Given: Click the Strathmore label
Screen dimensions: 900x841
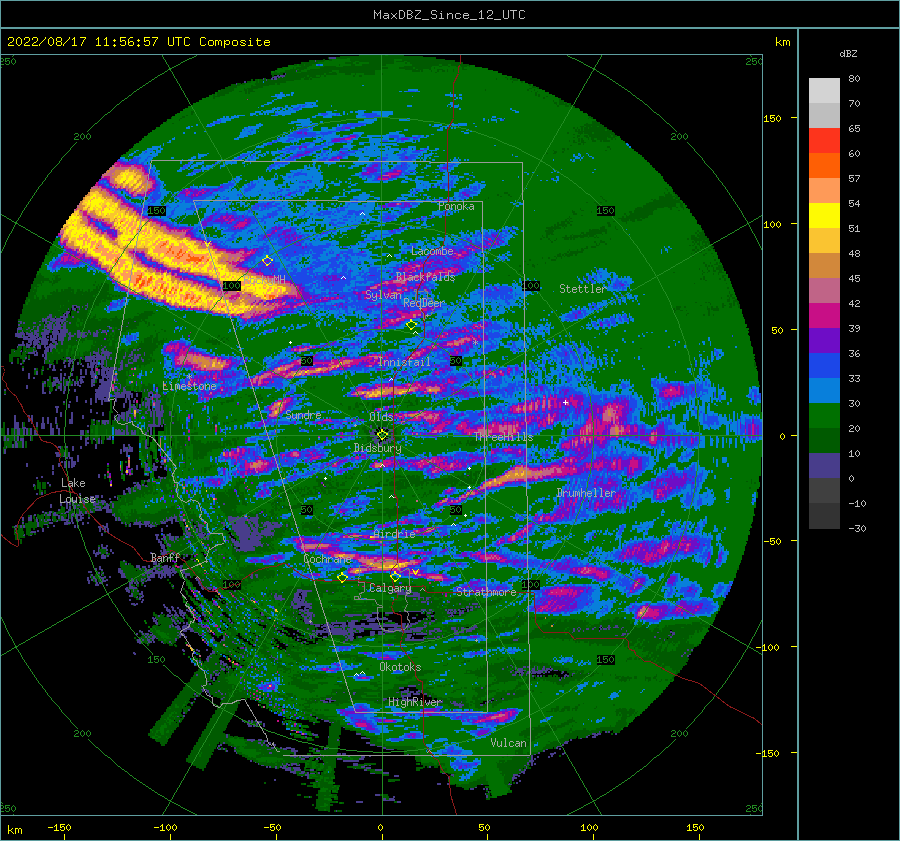Looking at the screenshot, I should pos(486,592).
